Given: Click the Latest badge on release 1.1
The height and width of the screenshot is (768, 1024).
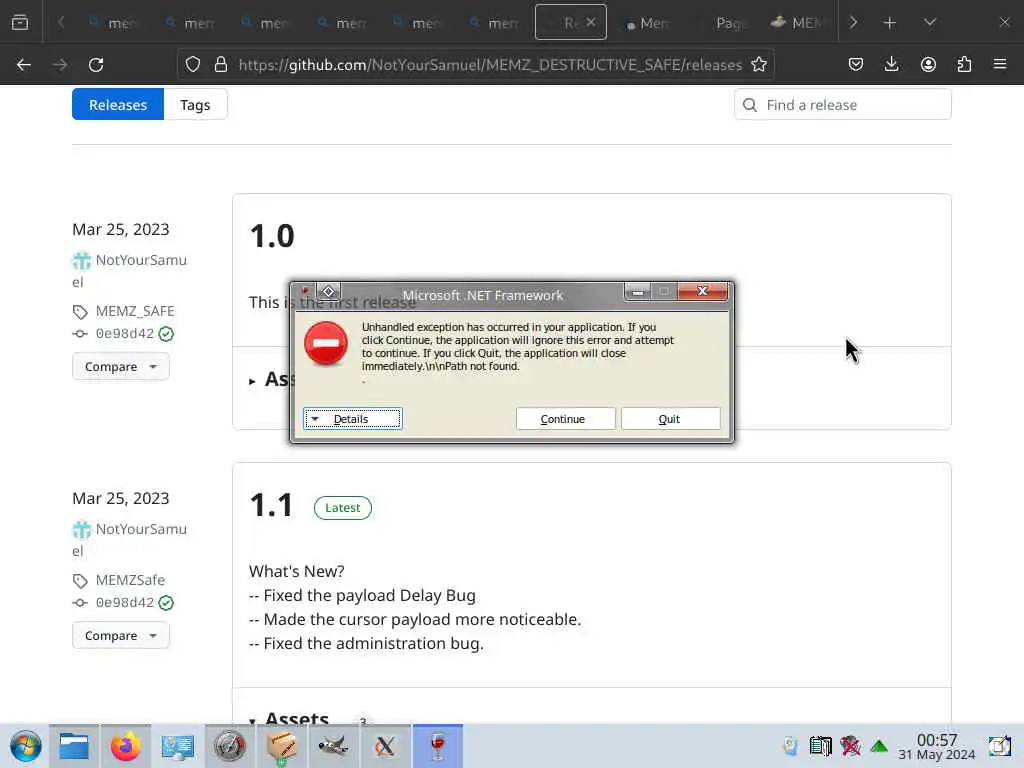Looking at the screenshot, I should pos(342,507).
